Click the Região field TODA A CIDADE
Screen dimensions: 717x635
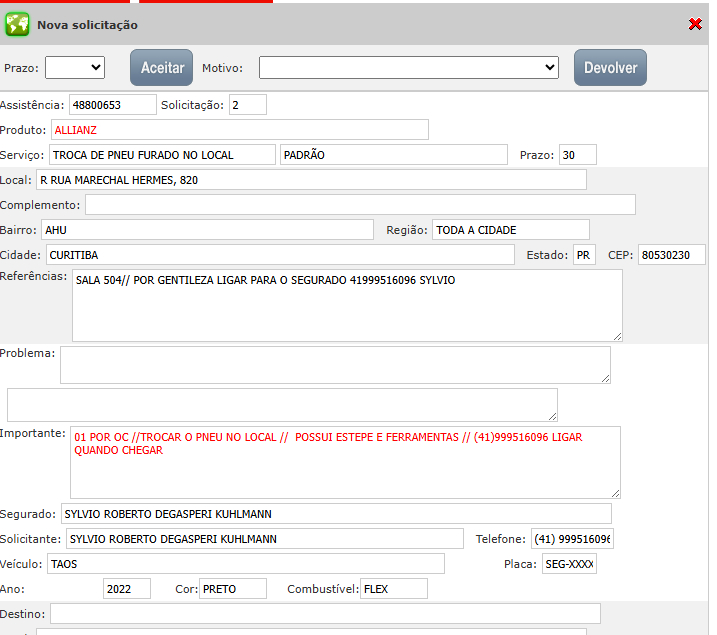coord(510,230)
